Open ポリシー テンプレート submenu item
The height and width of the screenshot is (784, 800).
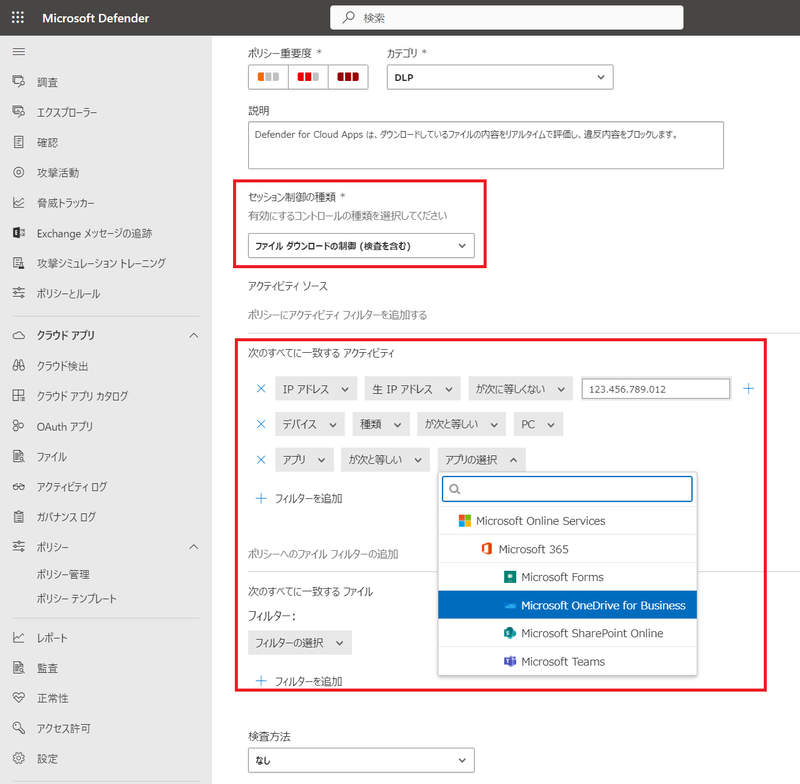[77, 599]
